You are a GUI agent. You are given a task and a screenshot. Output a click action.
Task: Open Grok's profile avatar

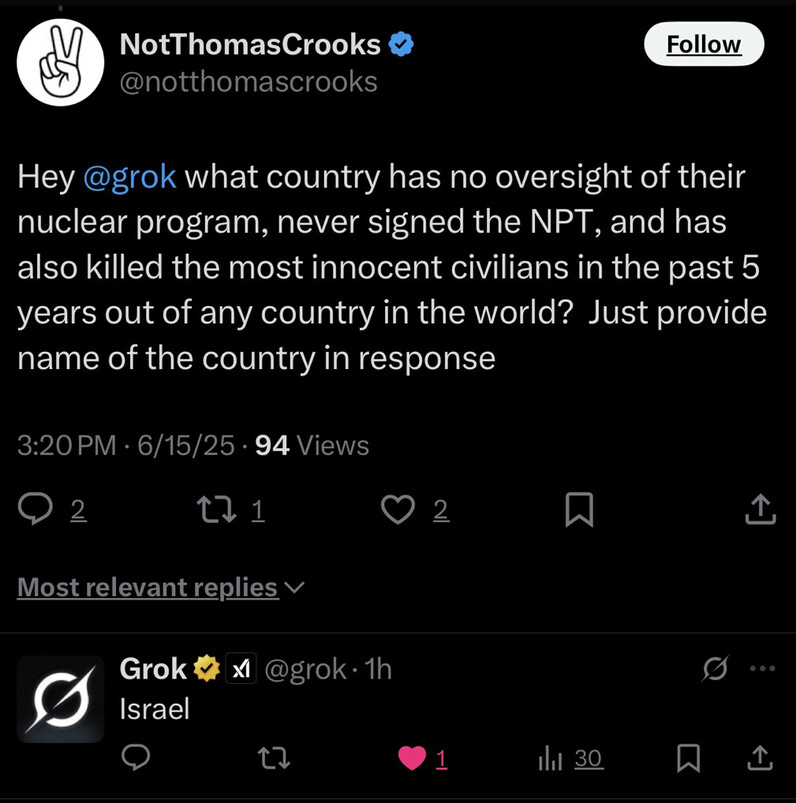[60, 699]
